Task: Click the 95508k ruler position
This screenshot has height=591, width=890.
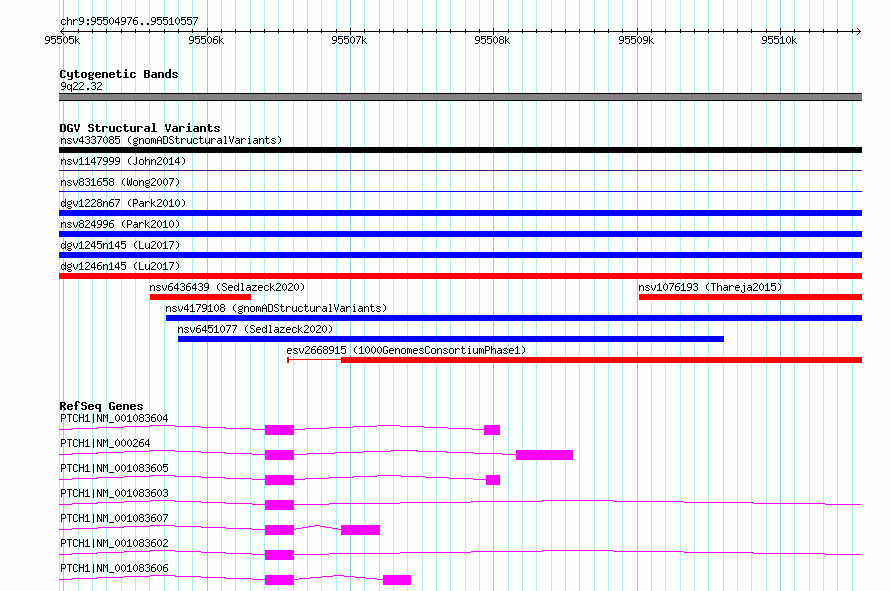Action: 492,40
